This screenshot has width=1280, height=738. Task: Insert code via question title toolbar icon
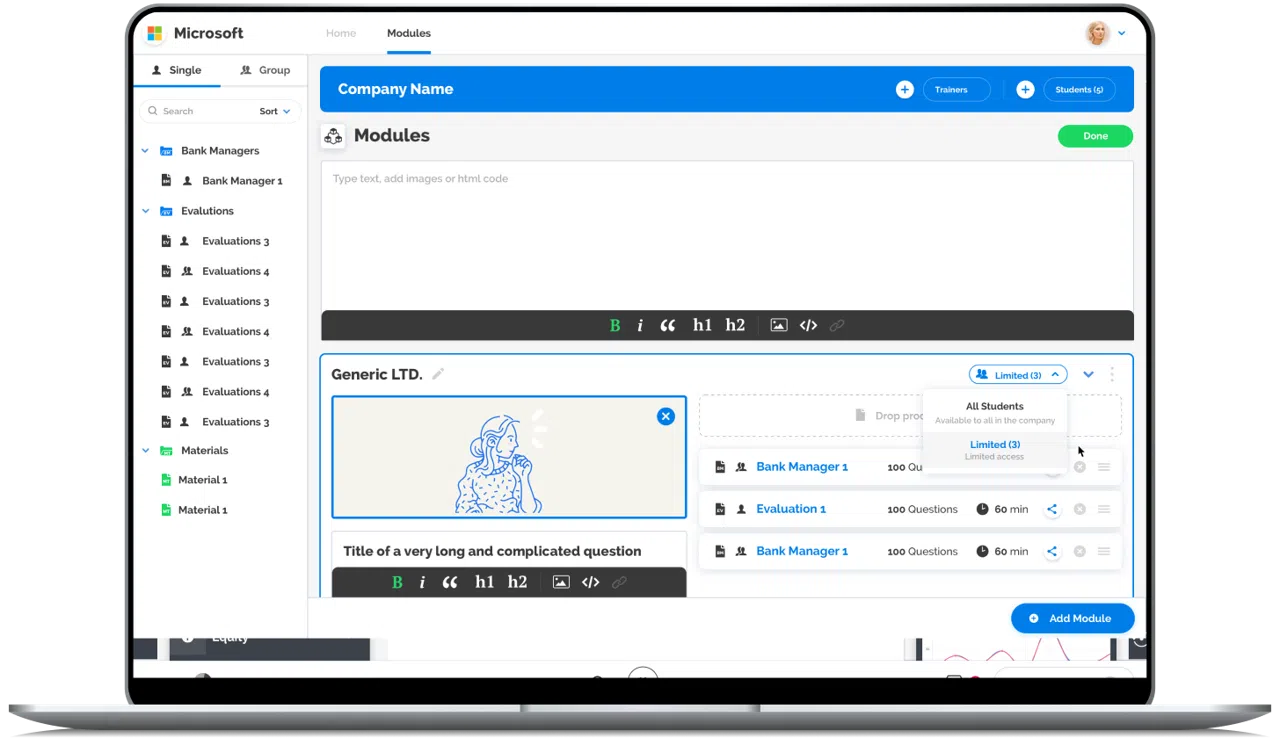click(x=590, y=582)
